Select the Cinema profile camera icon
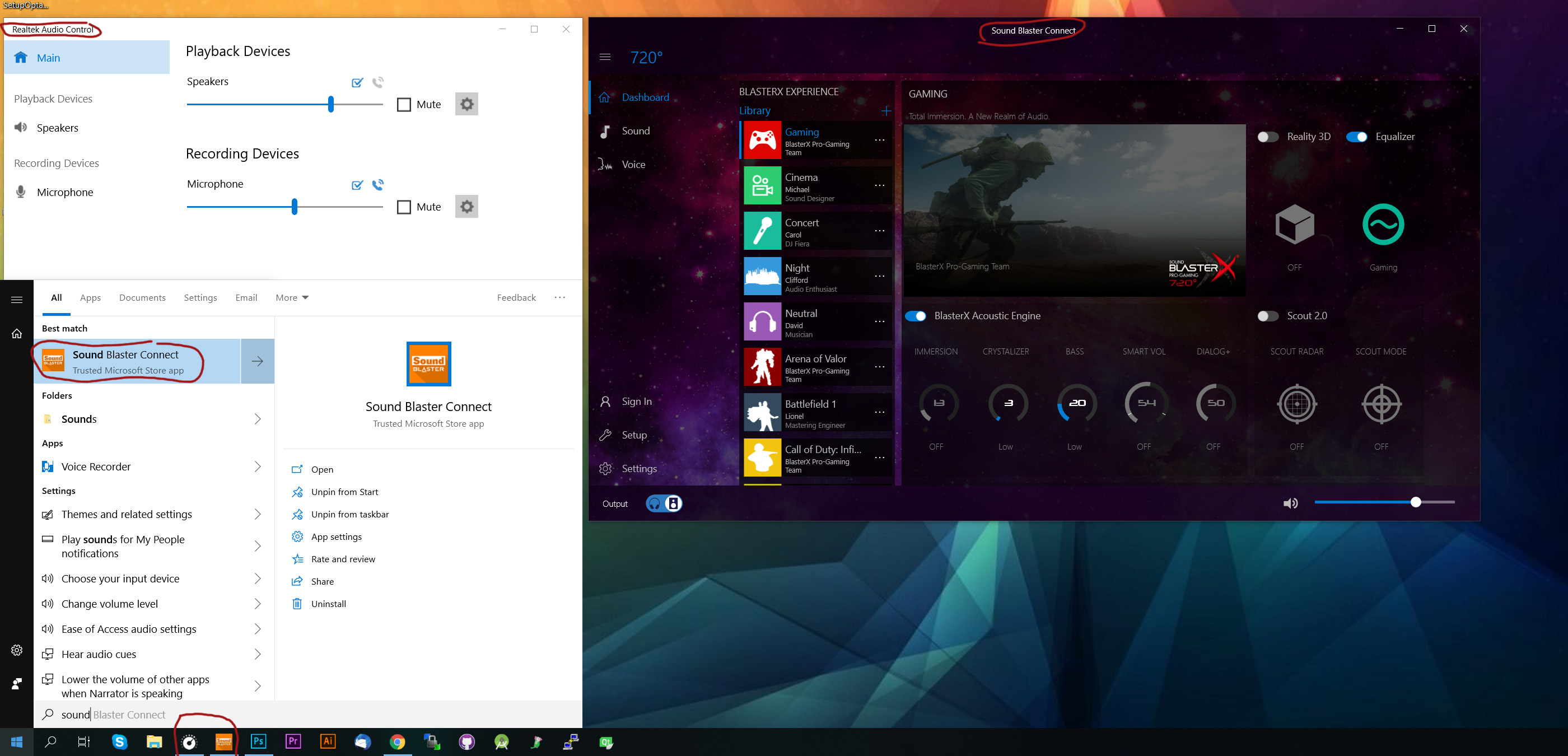 click(762, 186)
